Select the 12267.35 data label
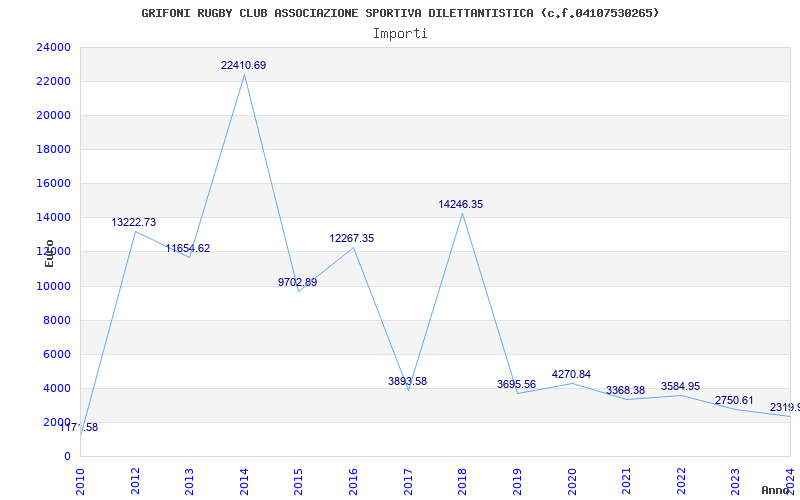 point(352,238)
